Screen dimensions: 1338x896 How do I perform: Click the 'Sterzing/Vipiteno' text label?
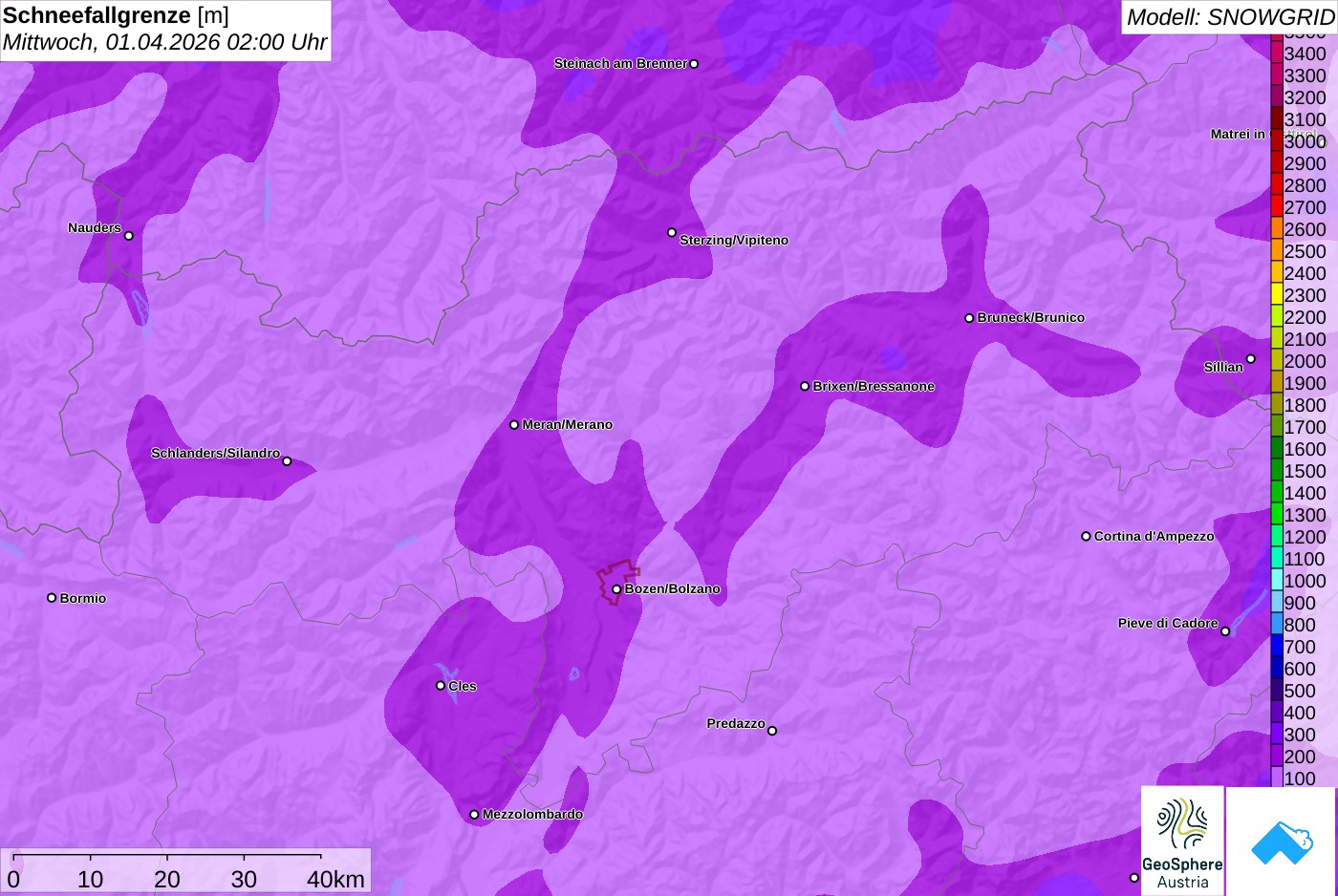[734, 241]
